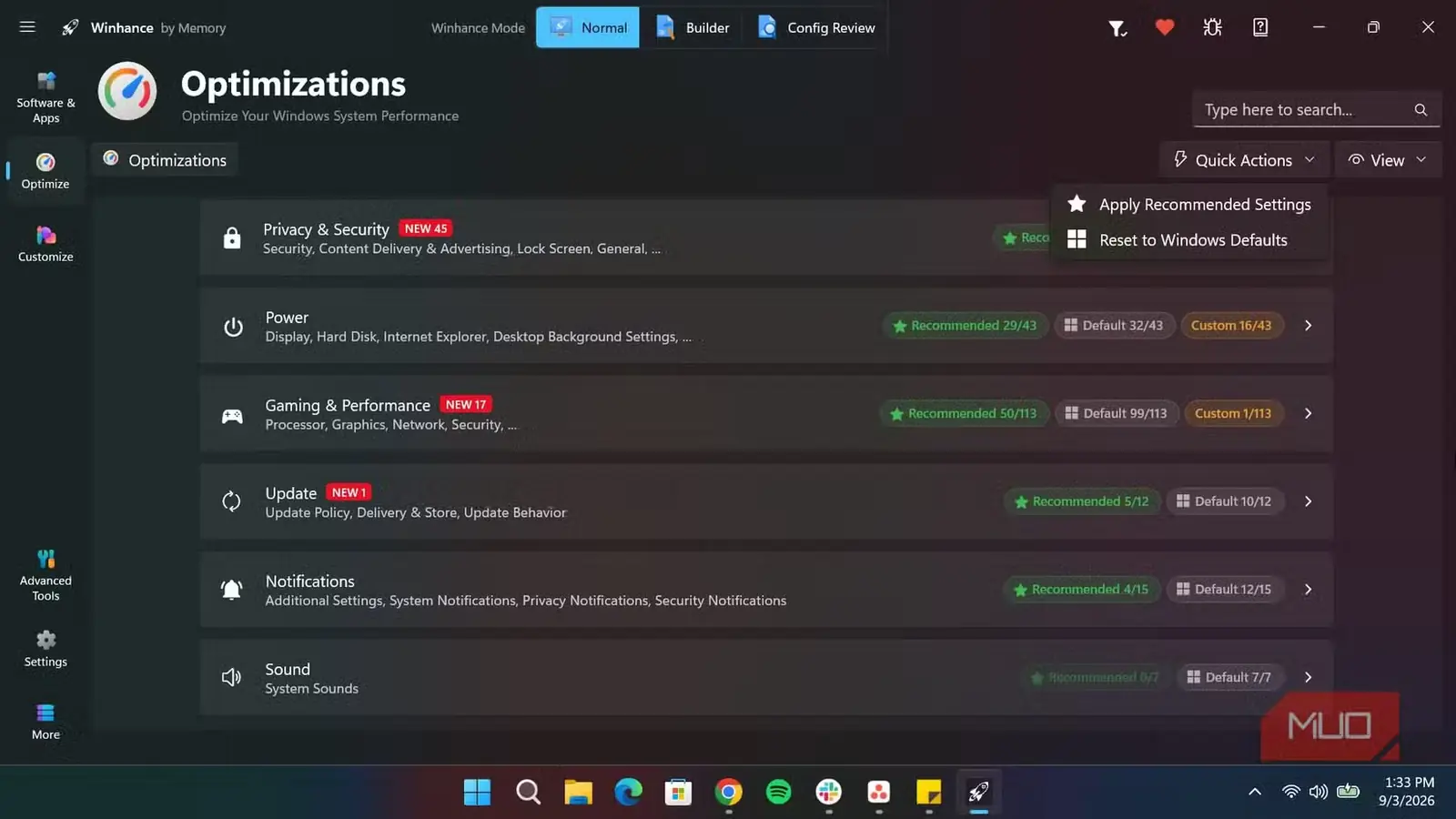Image resolution: width=1456 pixels, height=819 pixels.
Task: Click the Update row's Recommended 5/12 badge
Action: pos(1082,501)
